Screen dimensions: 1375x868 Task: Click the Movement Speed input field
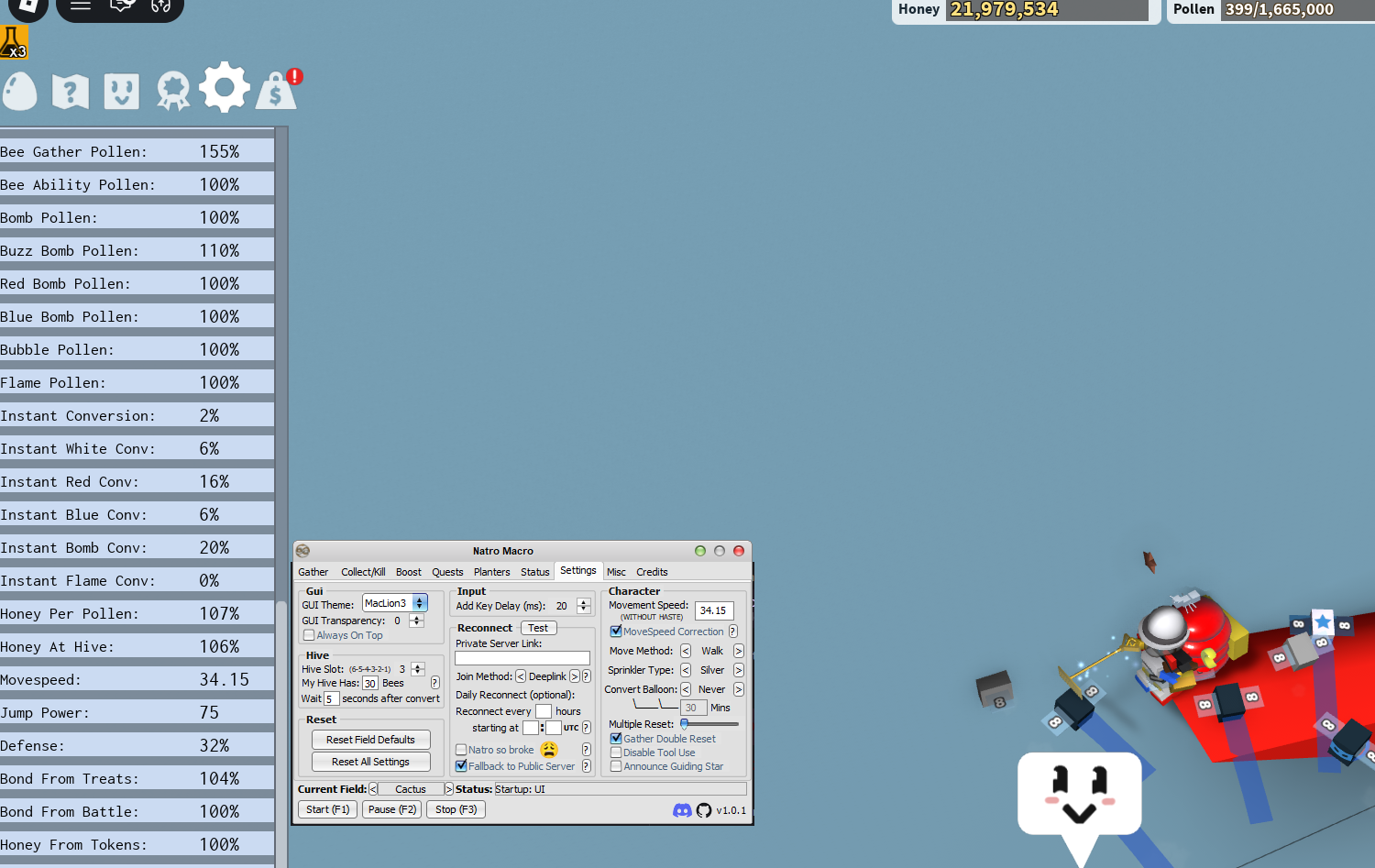pos(714,610)
